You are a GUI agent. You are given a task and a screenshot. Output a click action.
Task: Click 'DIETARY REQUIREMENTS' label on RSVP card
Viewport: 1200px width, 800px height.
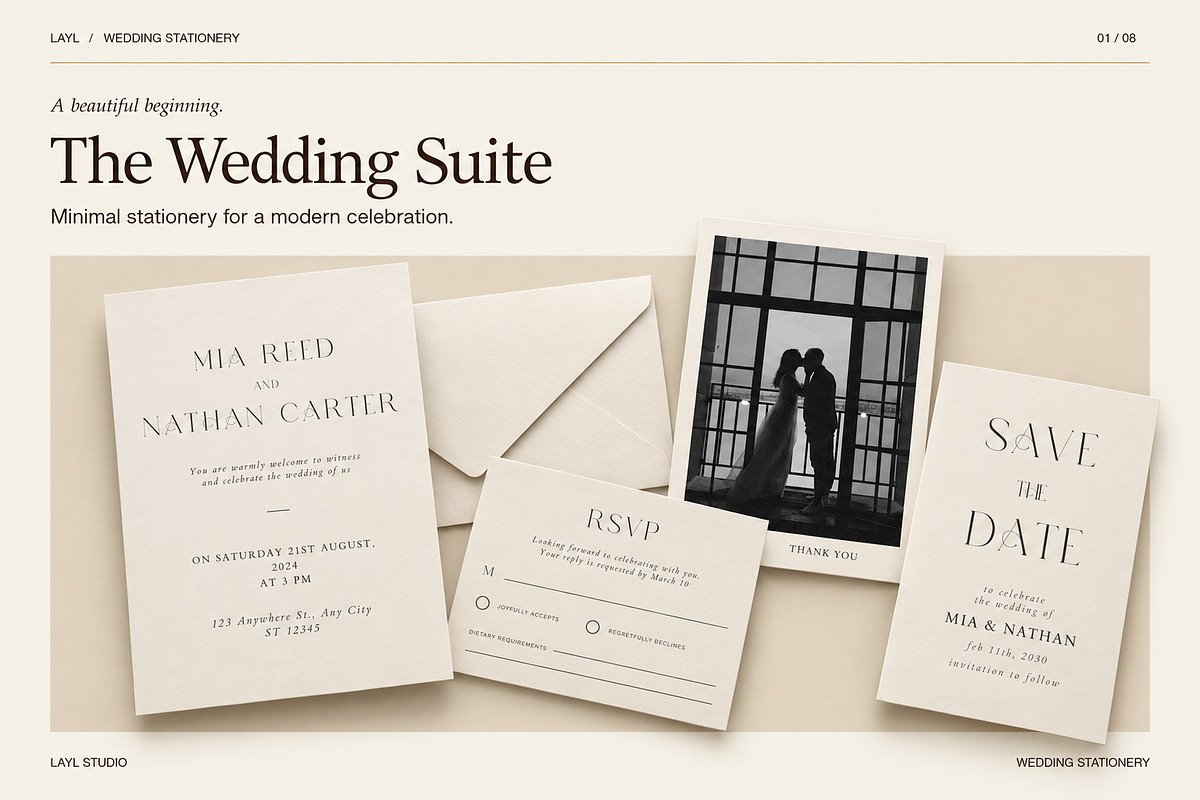[508, 640]
